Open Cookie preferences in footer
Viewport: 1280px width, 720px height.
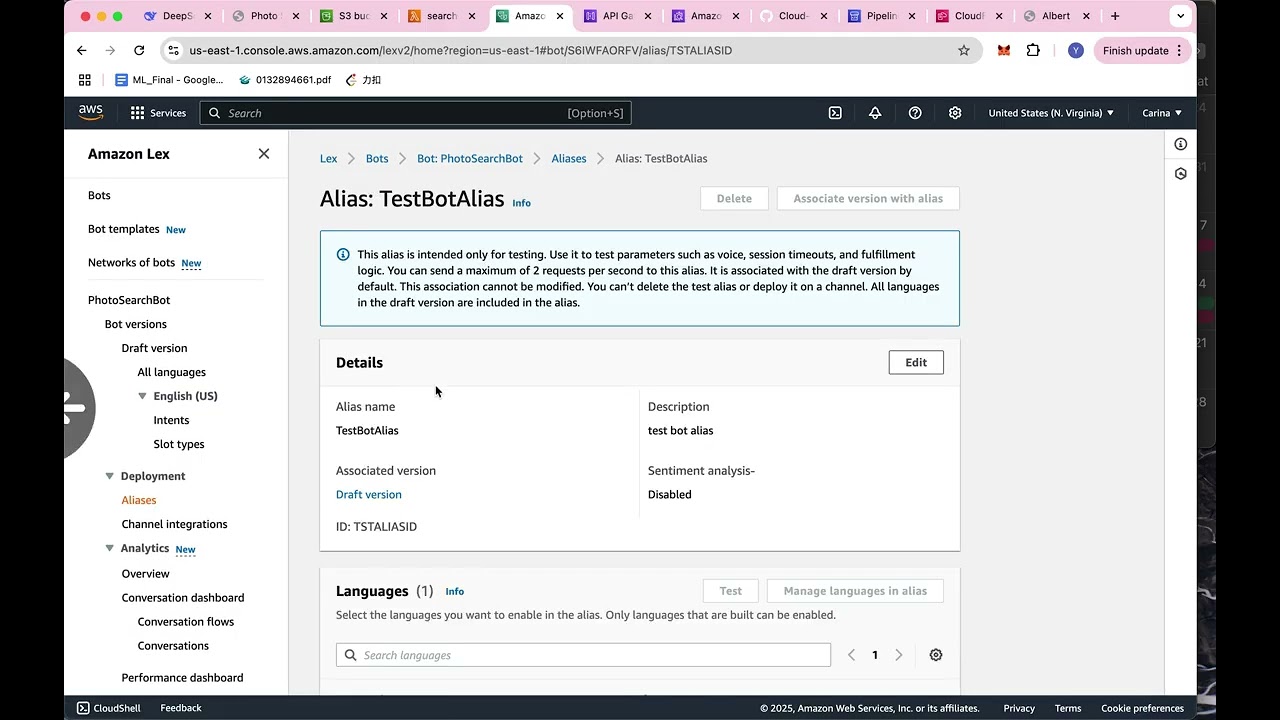coord(1143,708)
